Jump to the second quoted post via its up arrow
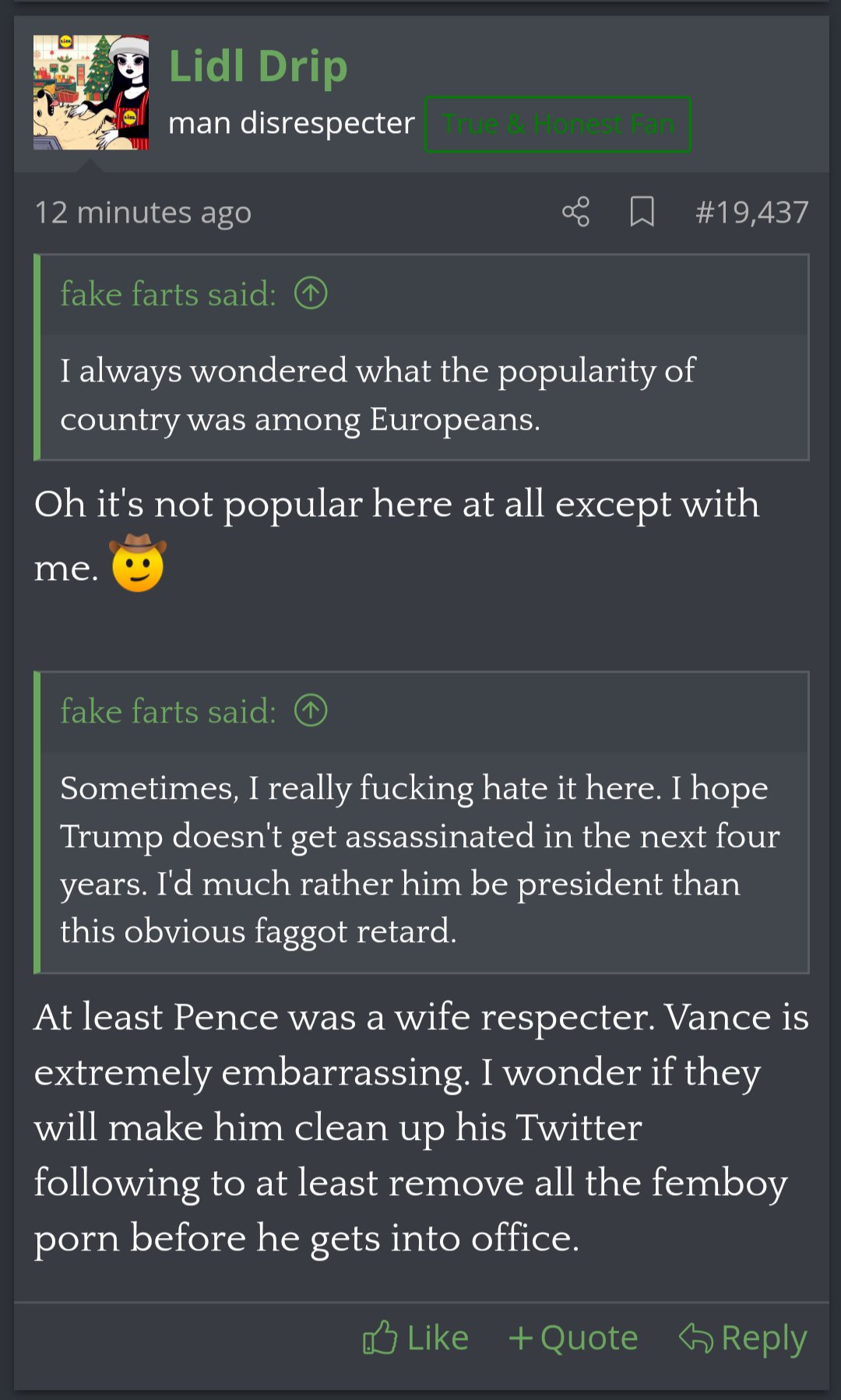841x1400 pixels. click(x=311, y=710)
